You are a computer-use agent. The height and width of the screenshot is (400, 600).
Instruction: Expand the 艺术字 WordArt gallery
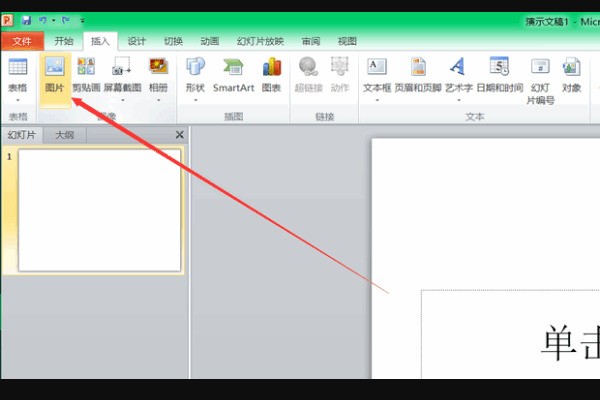tap(457, 99)
